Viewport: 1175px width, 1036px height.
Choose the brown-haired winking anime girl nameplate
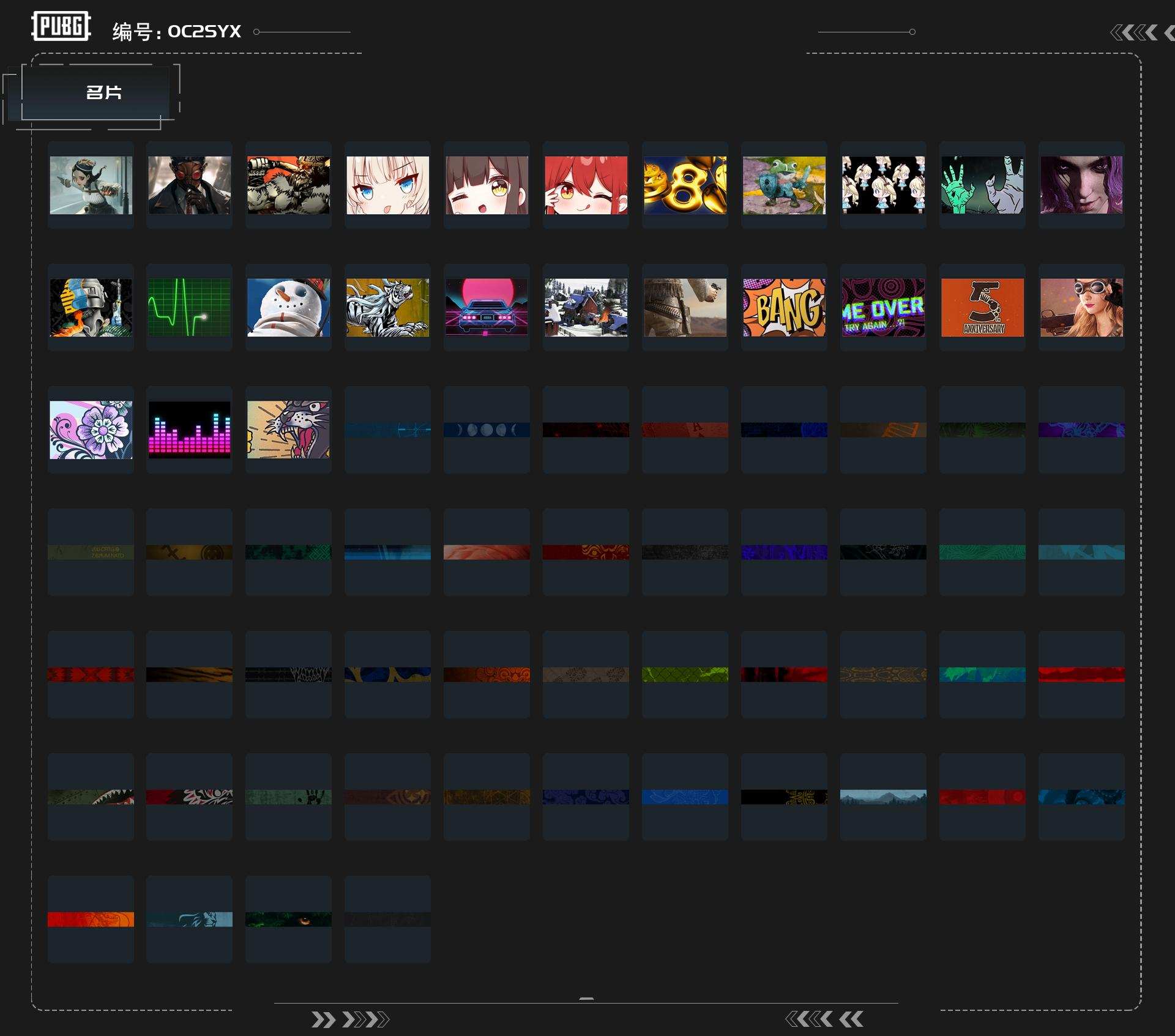coord(487,185)
